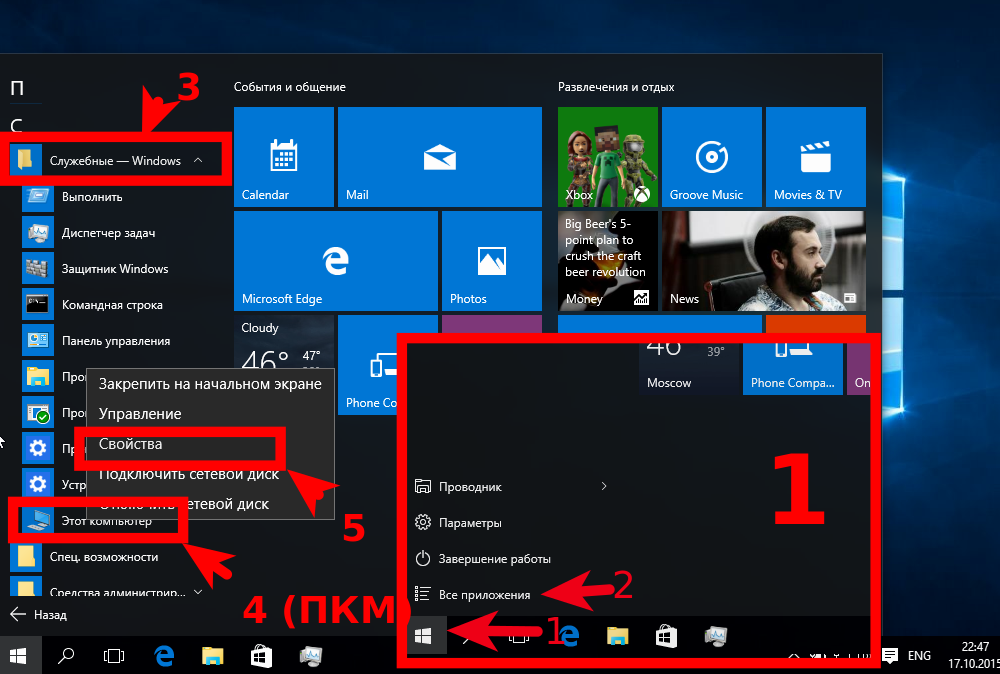Open the Xbox tile
1000x674 pixels.
pos(608,157)
